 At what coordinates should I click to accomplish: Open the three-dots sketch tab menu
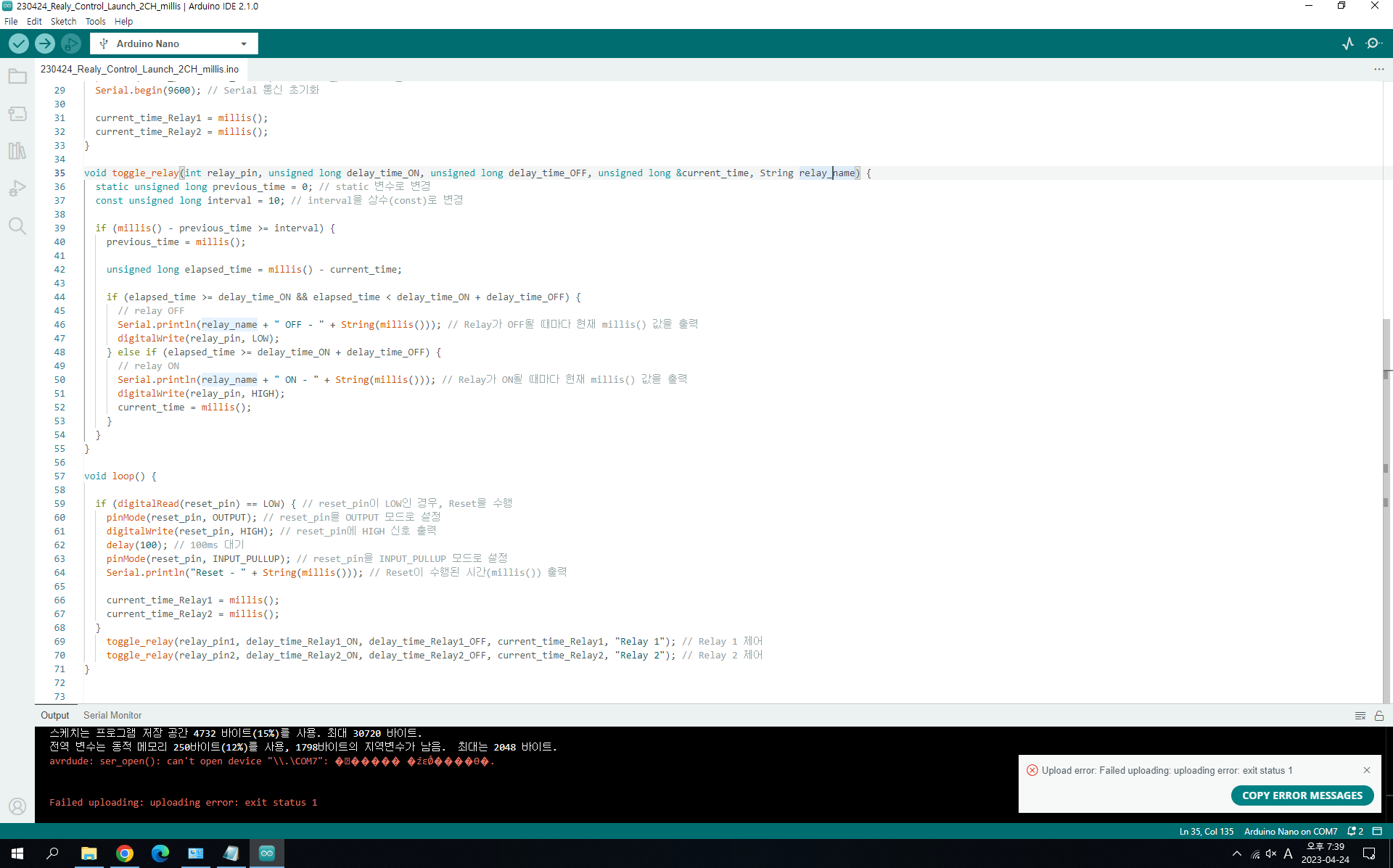coord(1378,69)
